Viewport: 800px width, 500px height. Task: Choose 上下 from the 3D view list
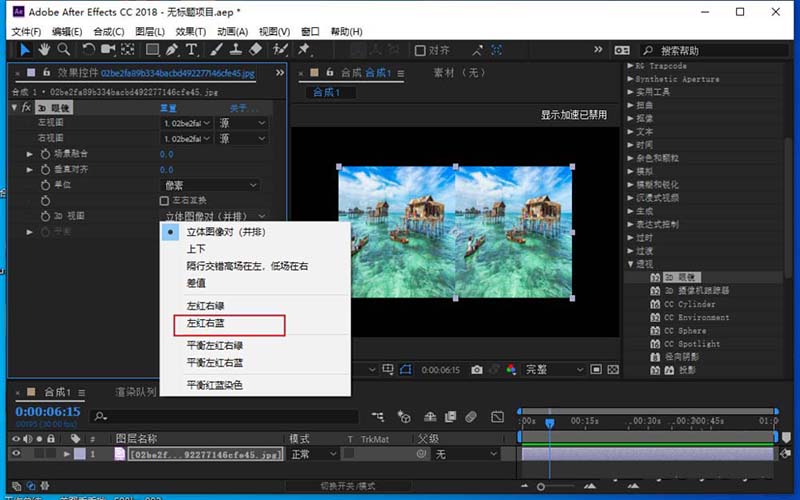click(x=196, y=248)
